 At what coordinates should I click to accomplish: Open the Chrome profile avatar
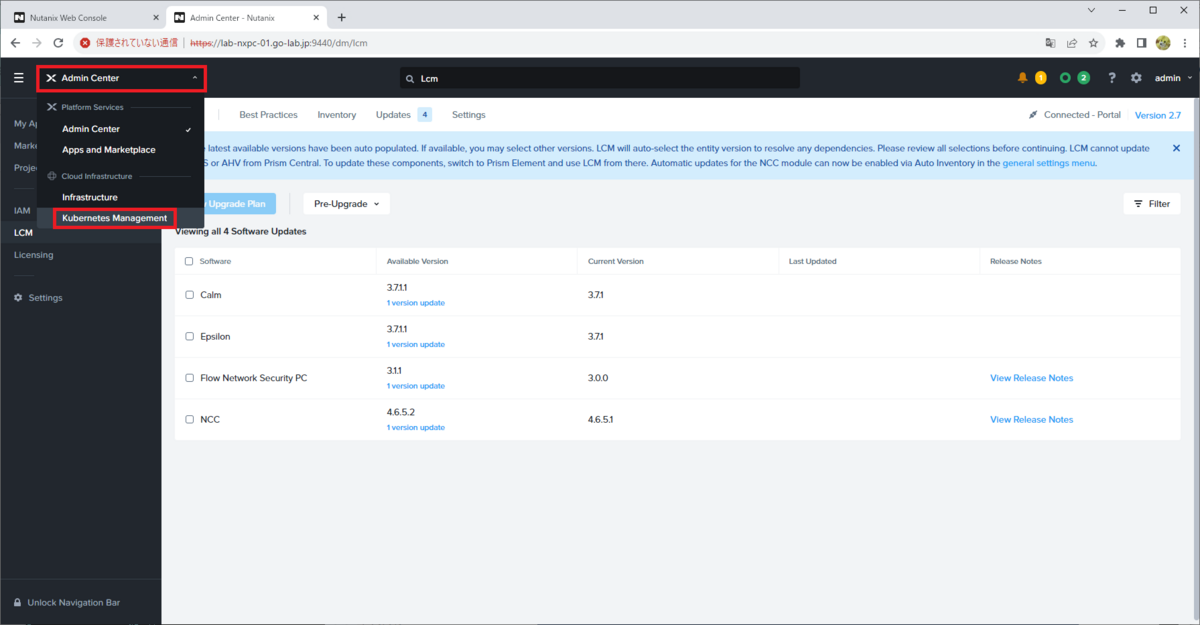[1163, 43]
